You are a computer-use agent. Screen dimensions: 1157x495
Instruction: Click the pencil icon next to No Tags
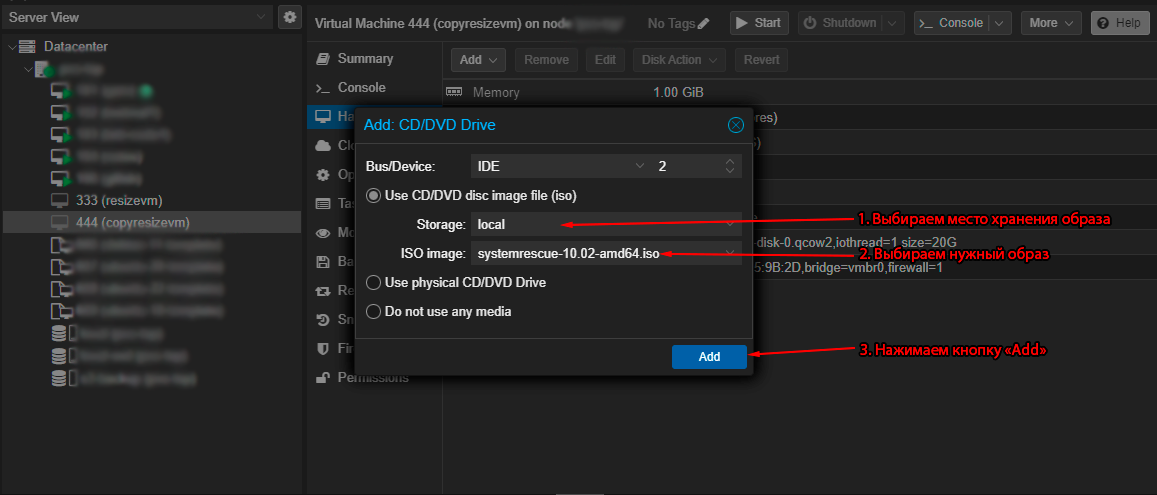pos(703,24)
